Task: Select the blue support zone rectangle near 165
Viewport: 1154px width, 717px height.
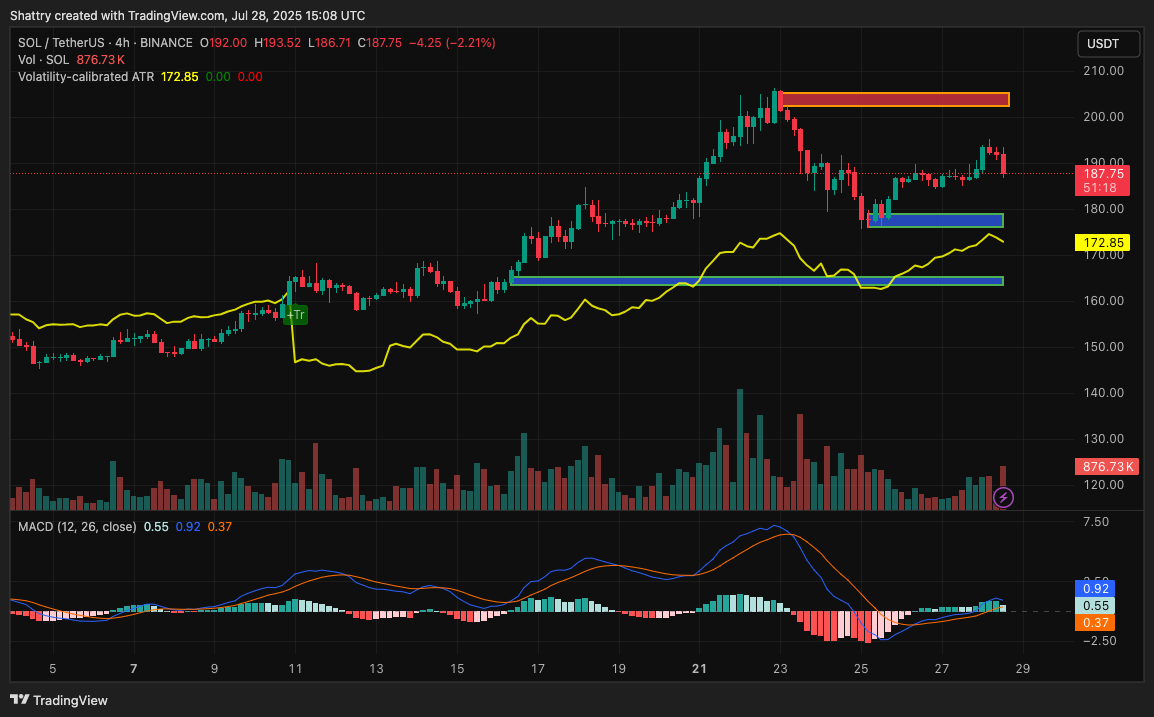Action: [x=756, y=281]
